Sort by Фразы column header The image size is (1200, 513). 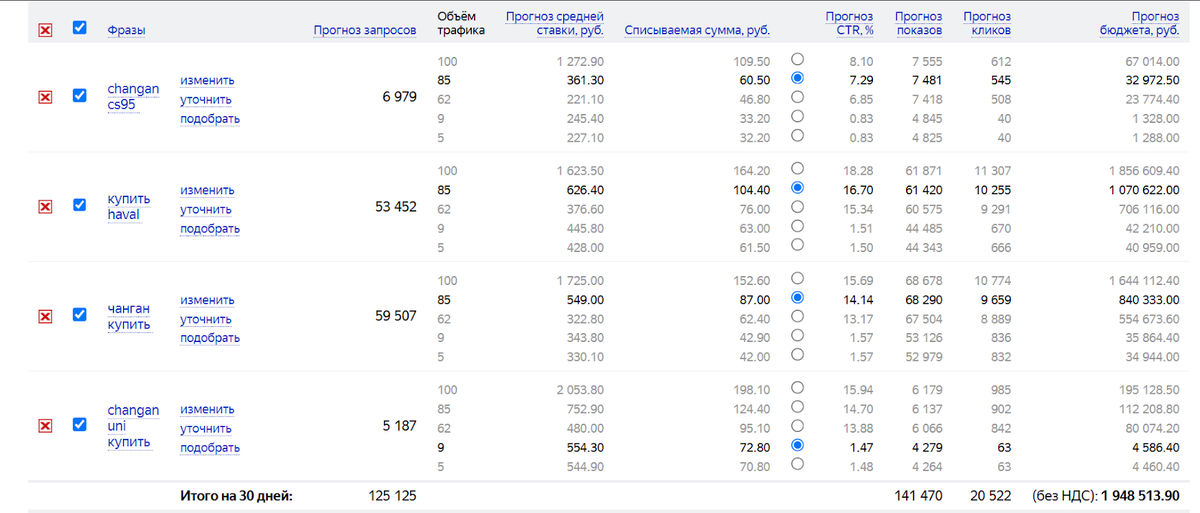pos(126,30)
